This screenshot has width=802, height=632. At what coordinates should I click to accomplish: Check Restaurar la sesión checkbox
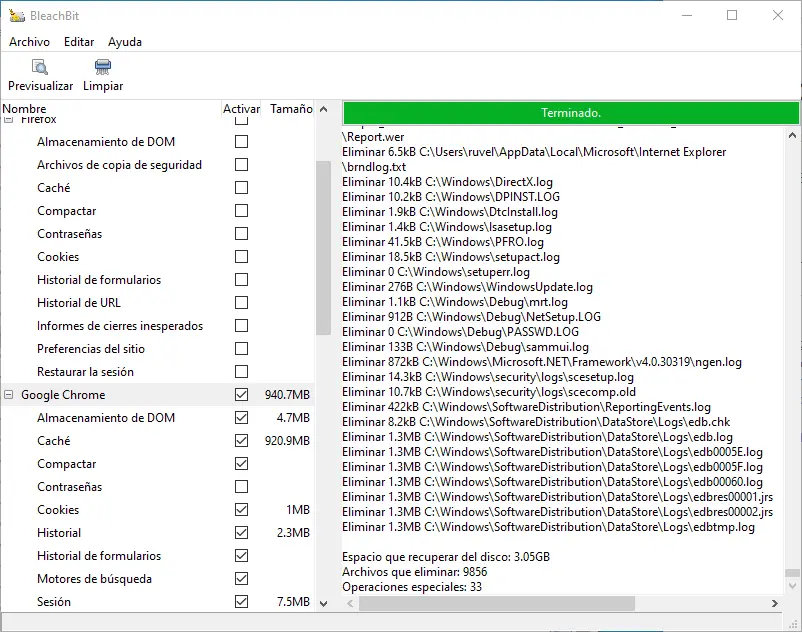[x=241, y=372]
